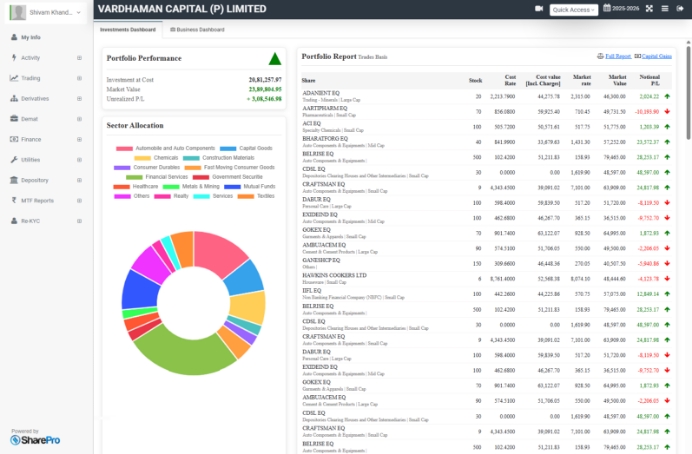Viewport: 692px width, 454px height.
Task: Toggle Mutual Funds legend visibility
Action: pyautogui.click(x=252, y=185)
